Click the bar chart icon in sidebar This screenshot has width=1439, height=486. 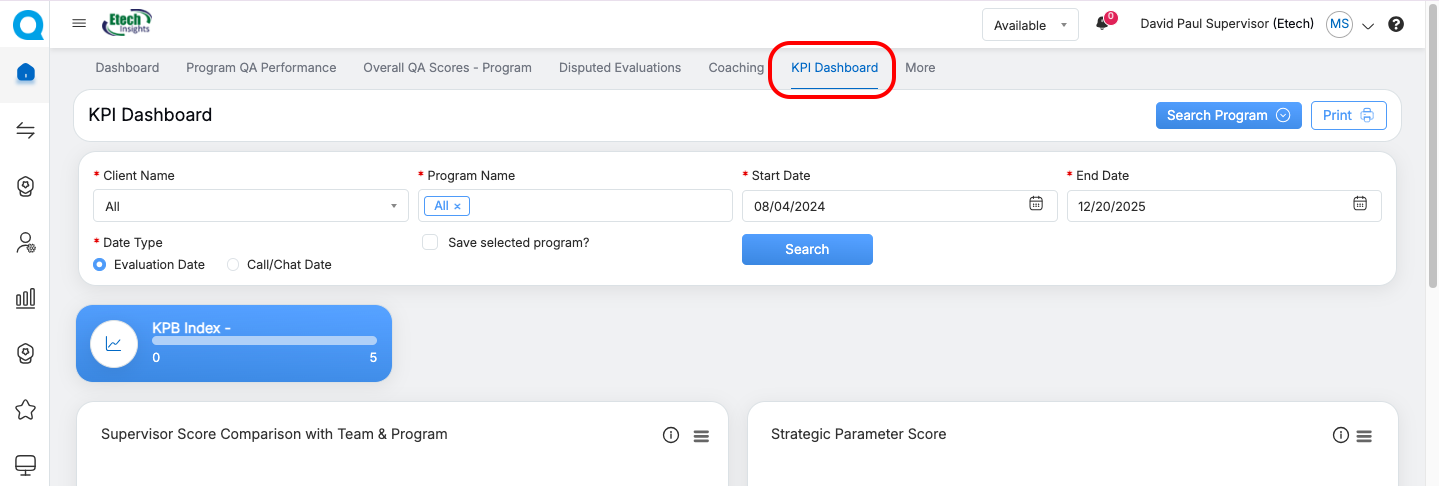[26, 298]
